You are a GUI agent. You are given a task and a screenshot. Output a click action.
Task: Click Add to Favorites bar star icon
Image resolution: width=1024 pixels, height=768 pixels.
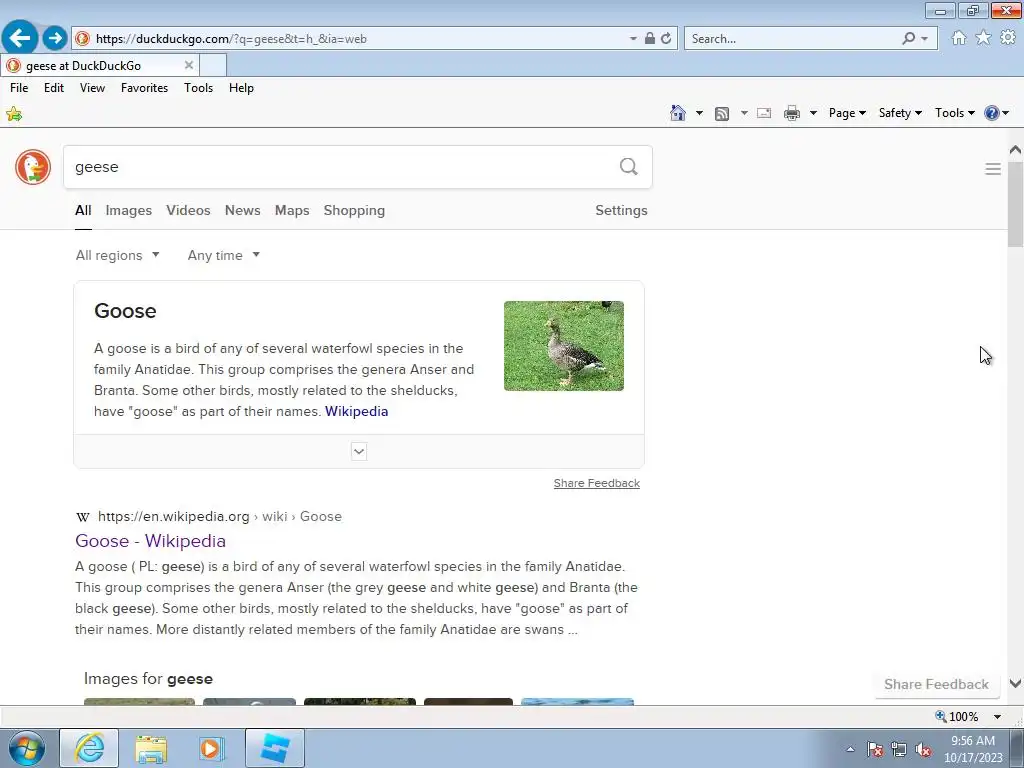14,114
